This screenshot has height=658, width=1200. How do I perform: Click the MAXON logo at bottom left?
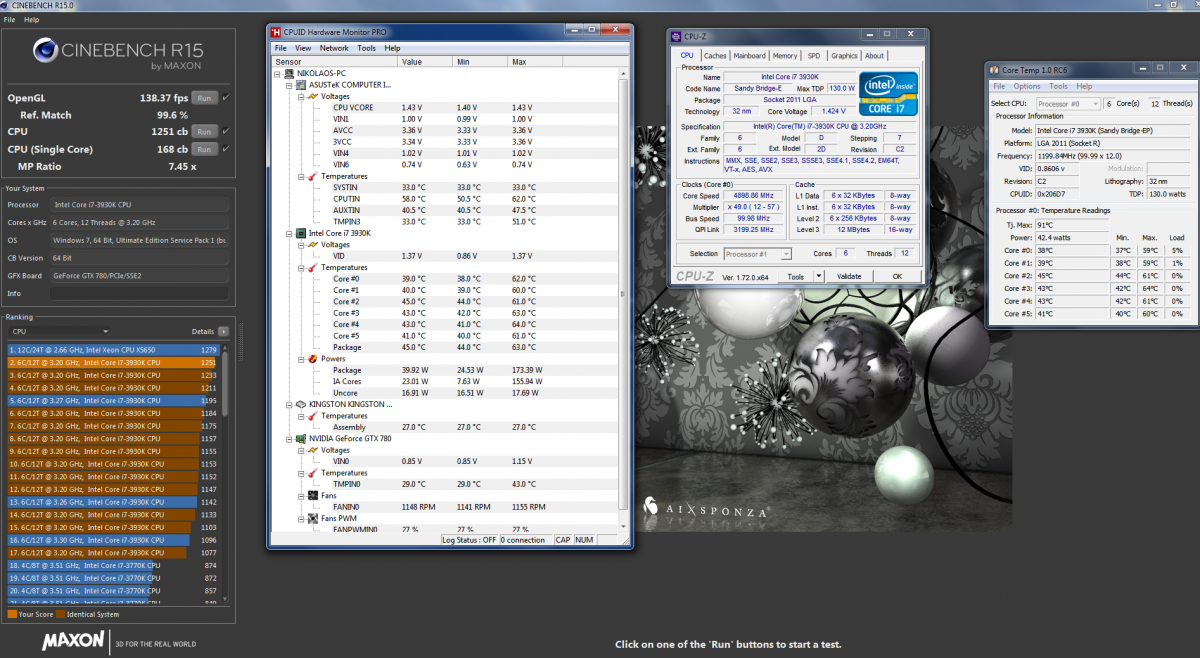pyautogui.click(x=74, y=642)
